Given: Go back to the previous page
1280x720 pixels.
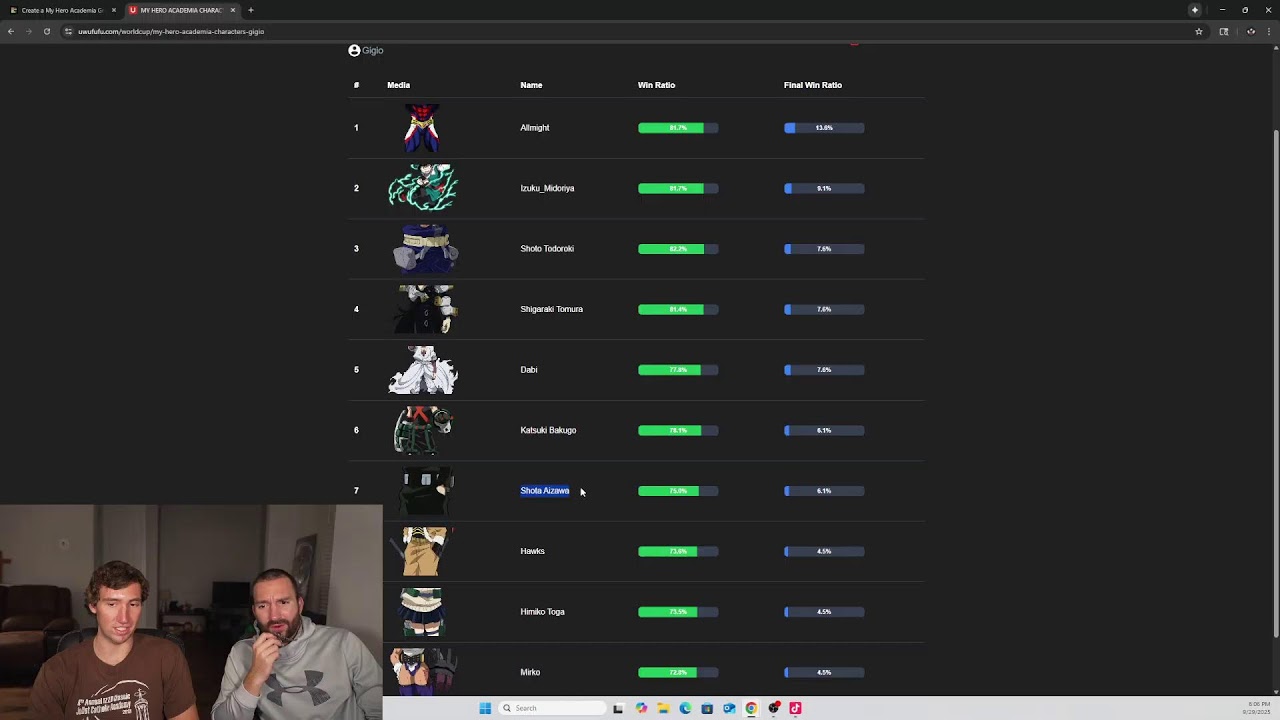Looking at the screenshot, I should (x=11, y=31).
